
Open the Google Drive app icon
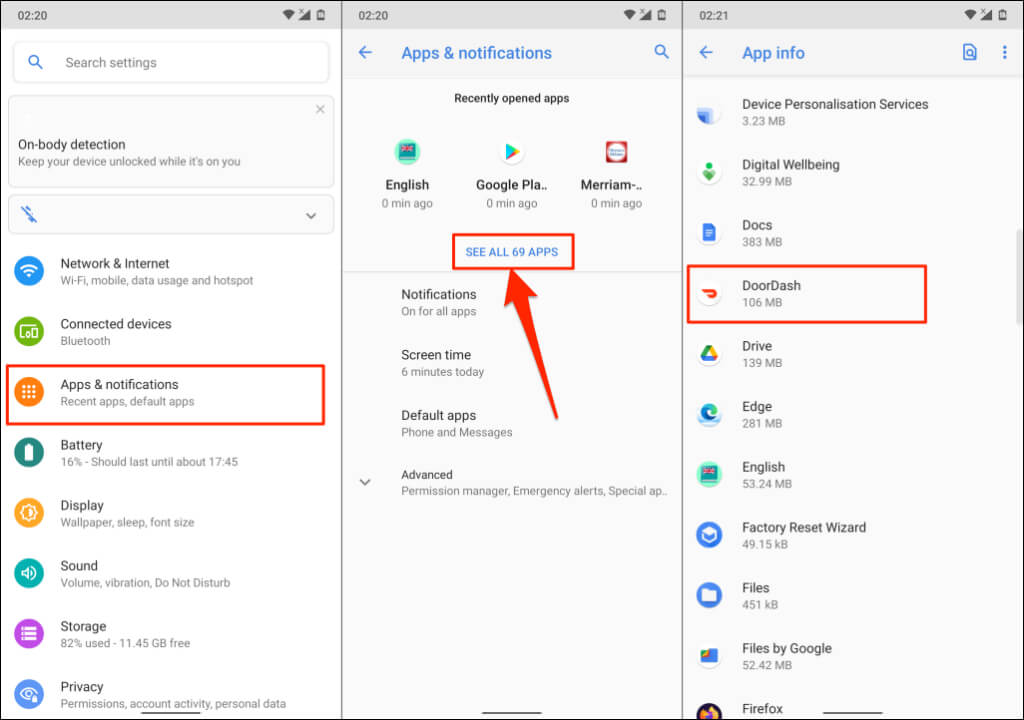tap(709, 353)
